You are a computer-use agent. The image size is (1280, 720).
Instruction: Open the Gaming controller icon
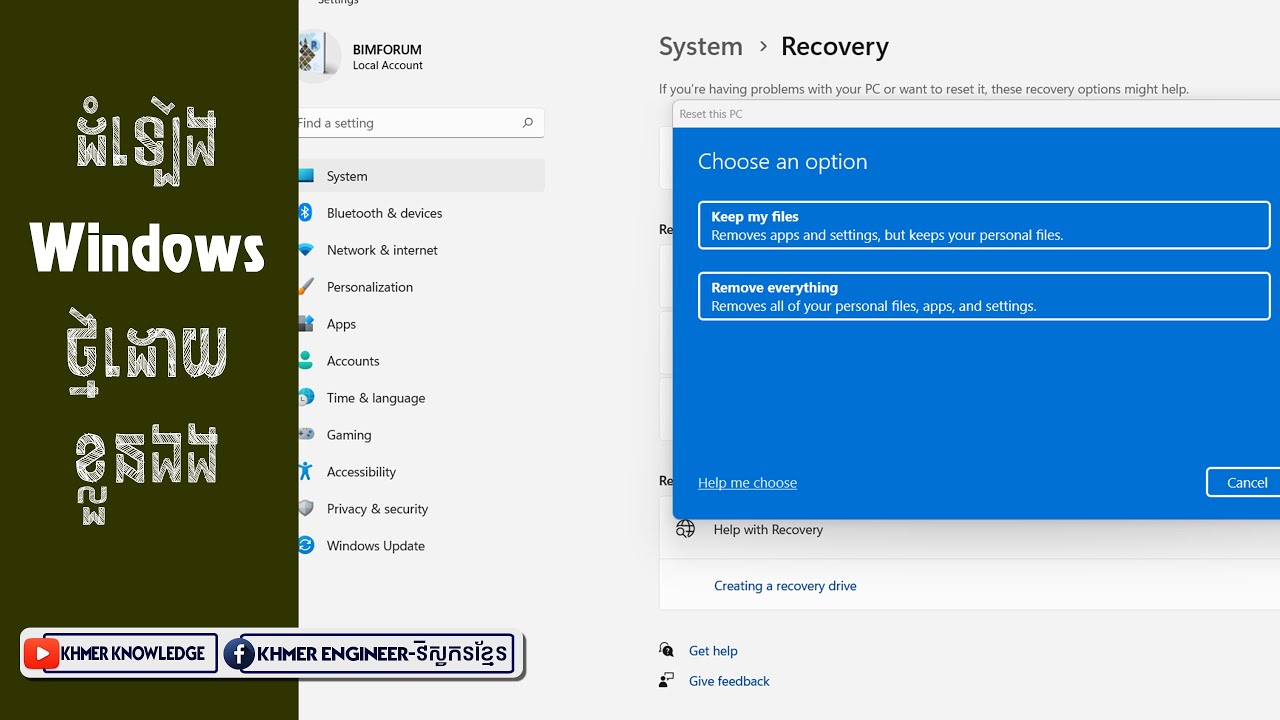[306, 435]
